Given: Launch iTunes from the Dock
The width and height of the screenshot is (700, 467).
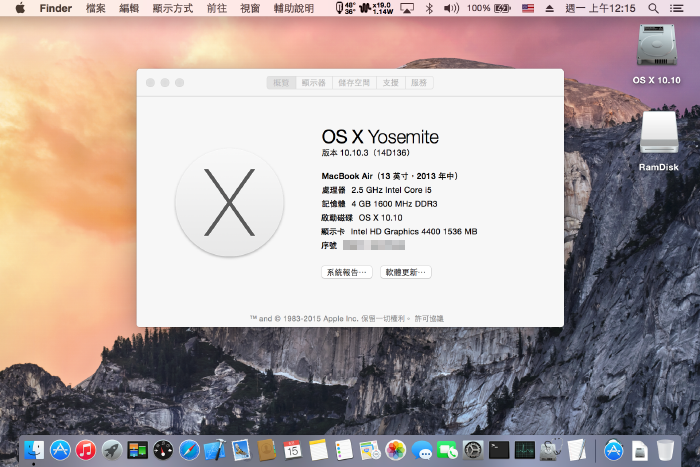Looking at the screenshot, I should tap(86, 450).
